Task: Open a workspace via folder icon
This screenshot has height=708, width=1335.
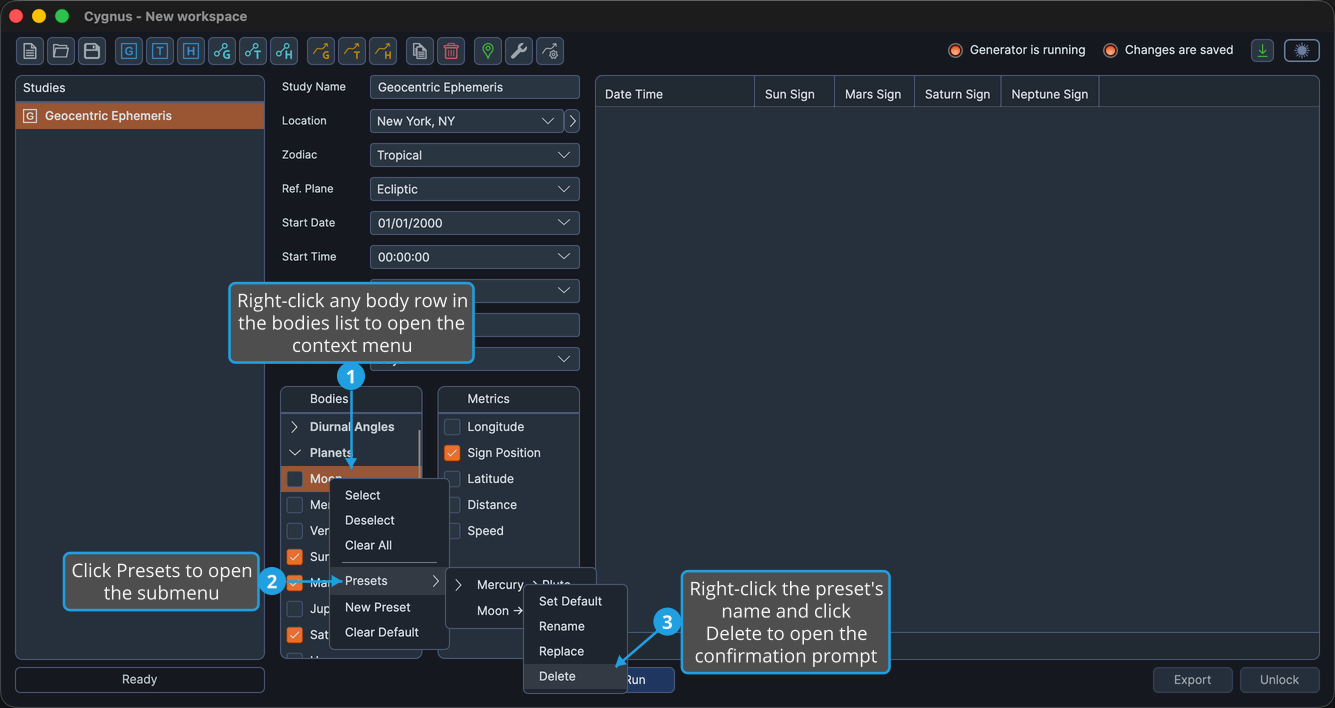Action: (61, 51)
